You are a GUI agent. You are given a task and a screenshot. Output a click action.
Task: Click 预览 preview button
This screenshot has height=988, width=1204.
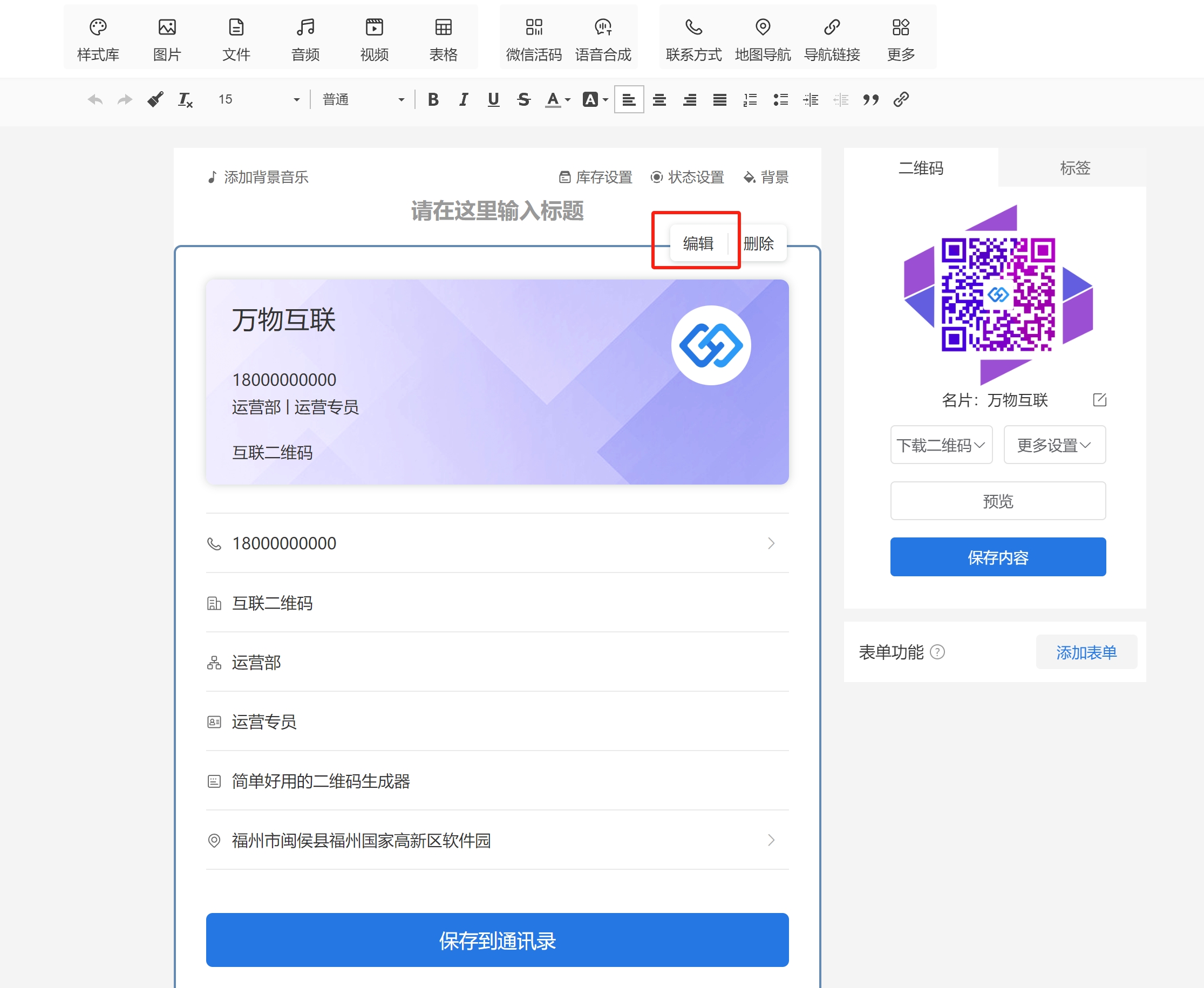point(998,501)
